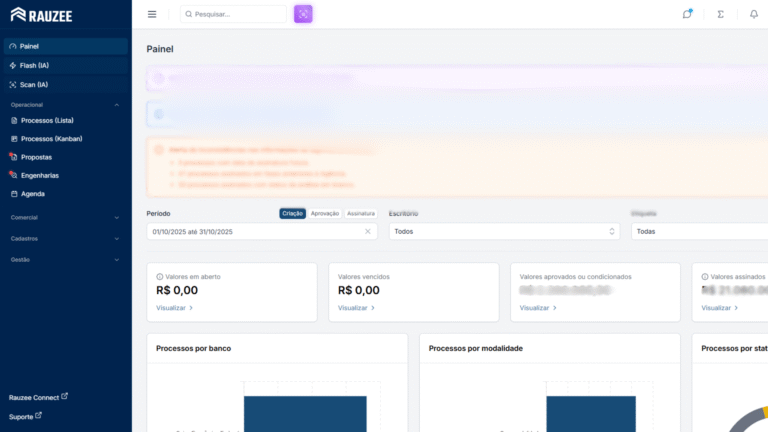Click the Suporte external link icon

pos(38,415)
